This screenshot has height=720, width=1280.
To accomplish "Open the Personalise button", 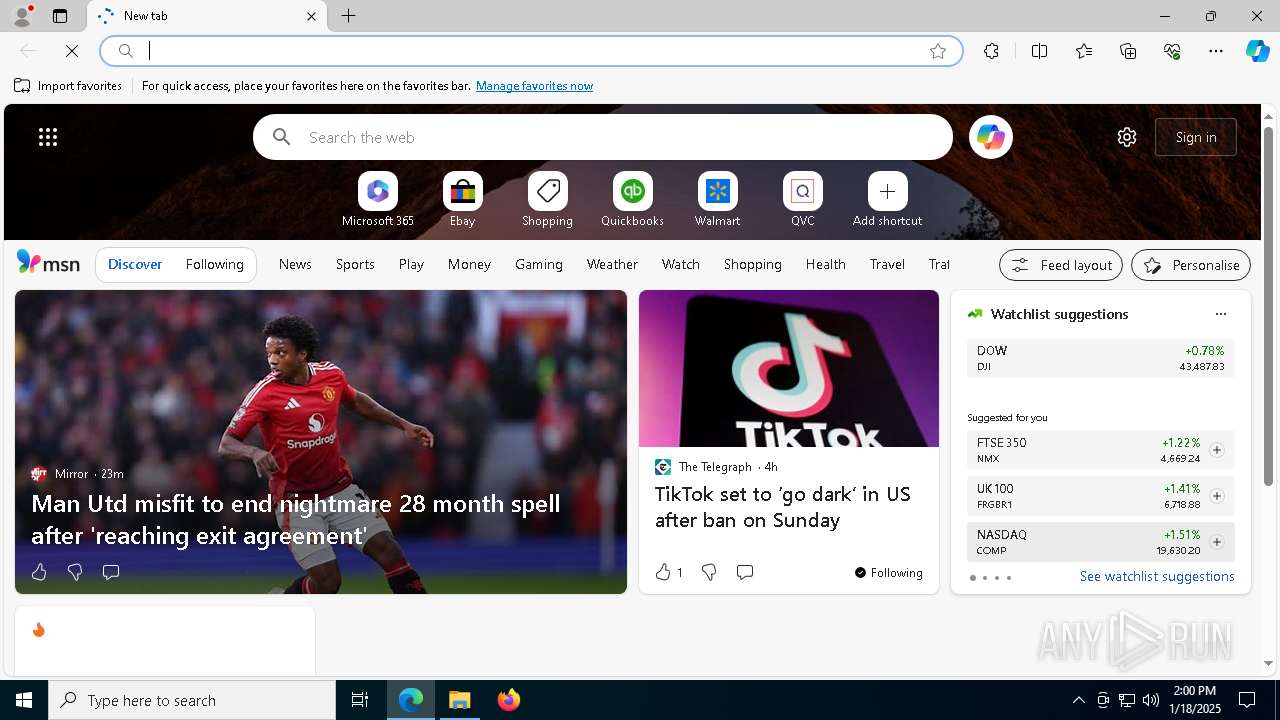I will 1191,265.
